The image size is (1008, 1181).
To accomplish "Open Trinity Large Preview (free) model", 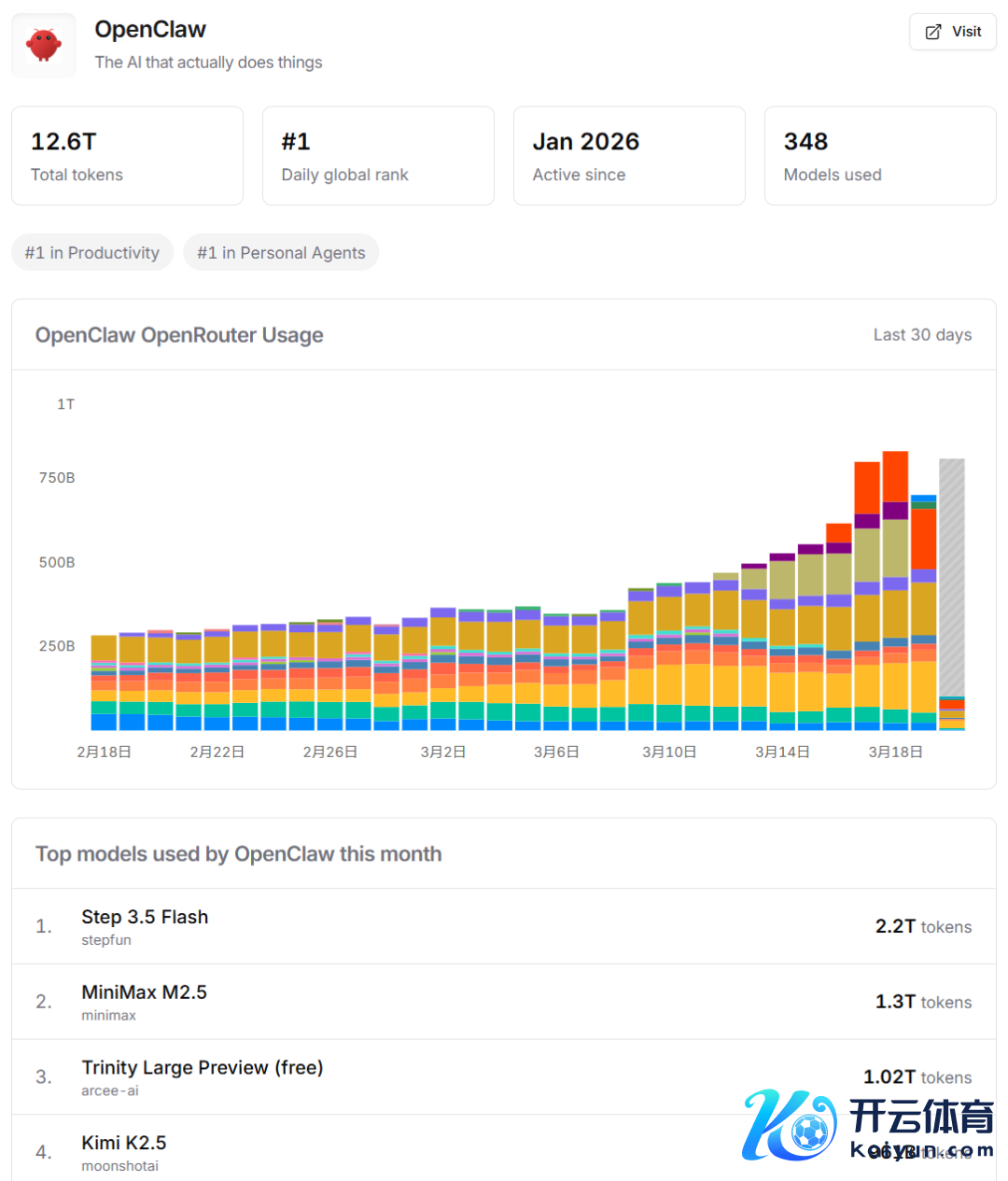I will click(202, 1067).
